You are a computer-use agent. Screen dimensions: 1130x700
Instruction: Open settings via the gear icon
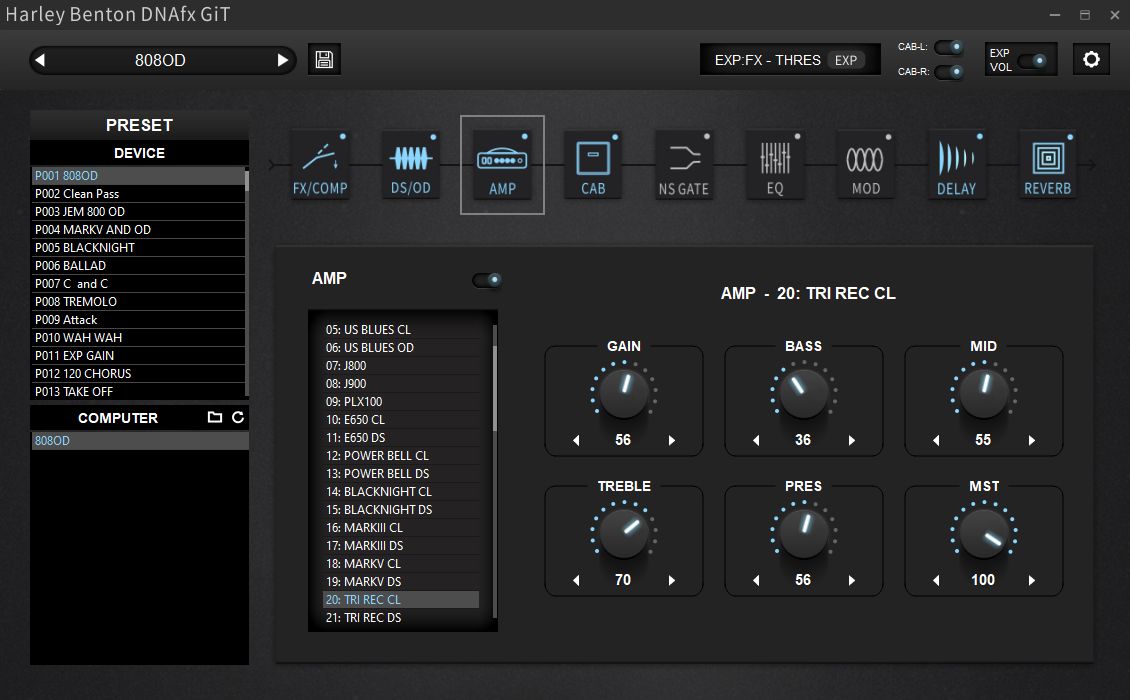[1091, 59]
